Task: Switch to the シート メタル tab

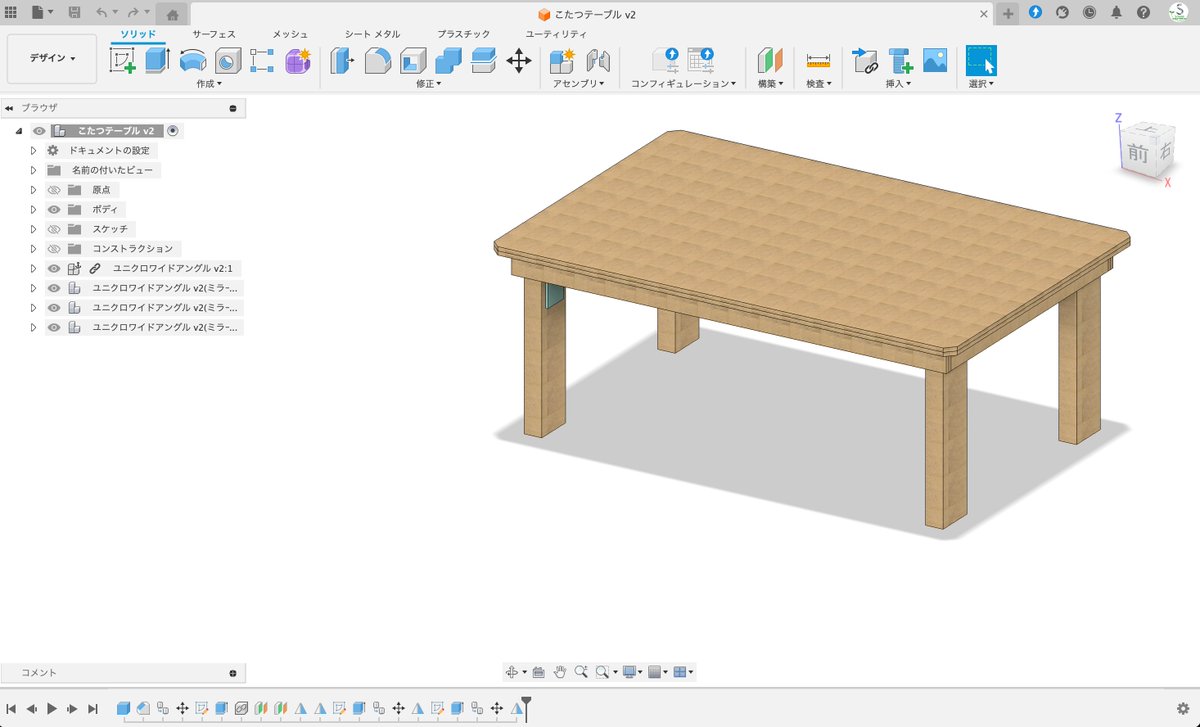Action: (x=373, y=34)
